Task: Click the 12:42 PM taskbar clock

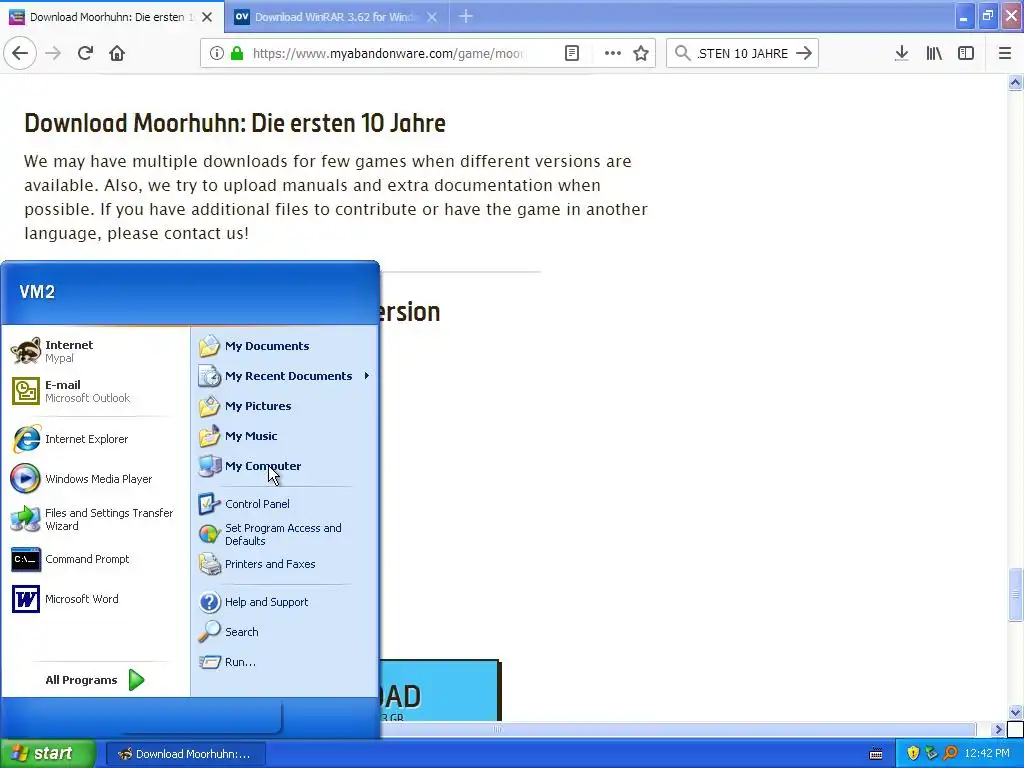Action: [x=987, y=754]
